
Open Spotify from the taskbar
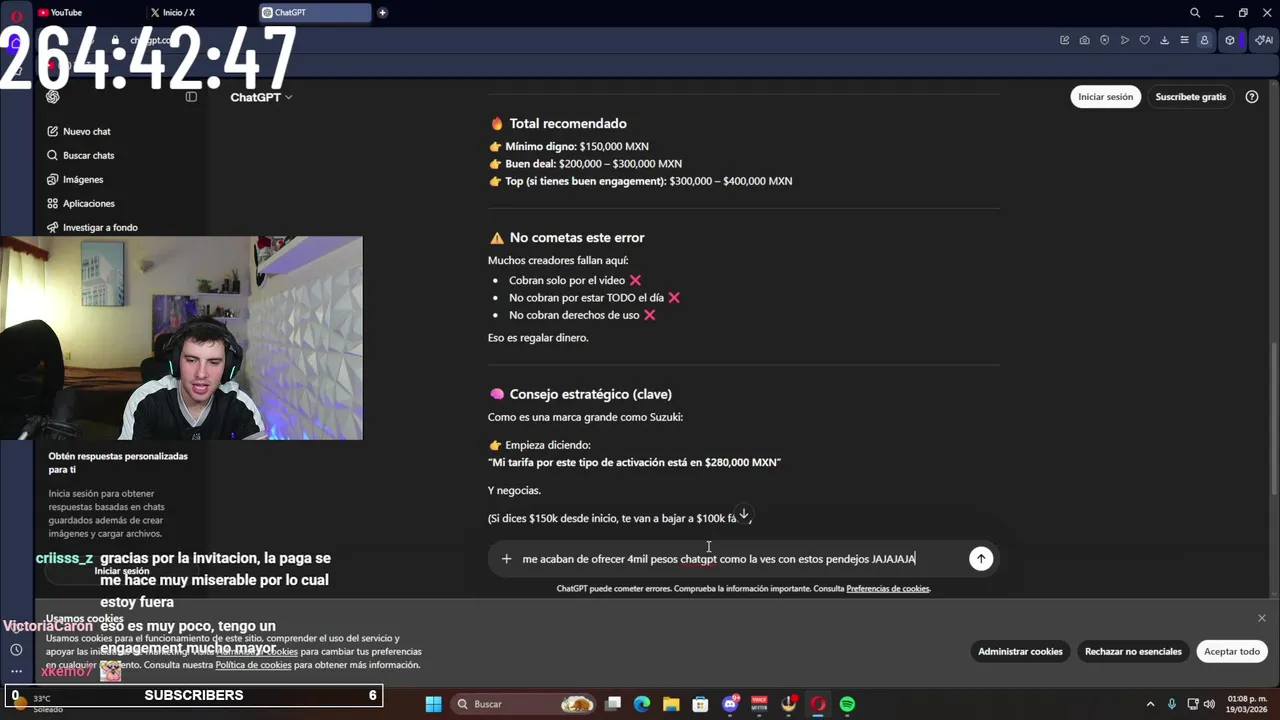pyautogui.click(x=847, y=704)
